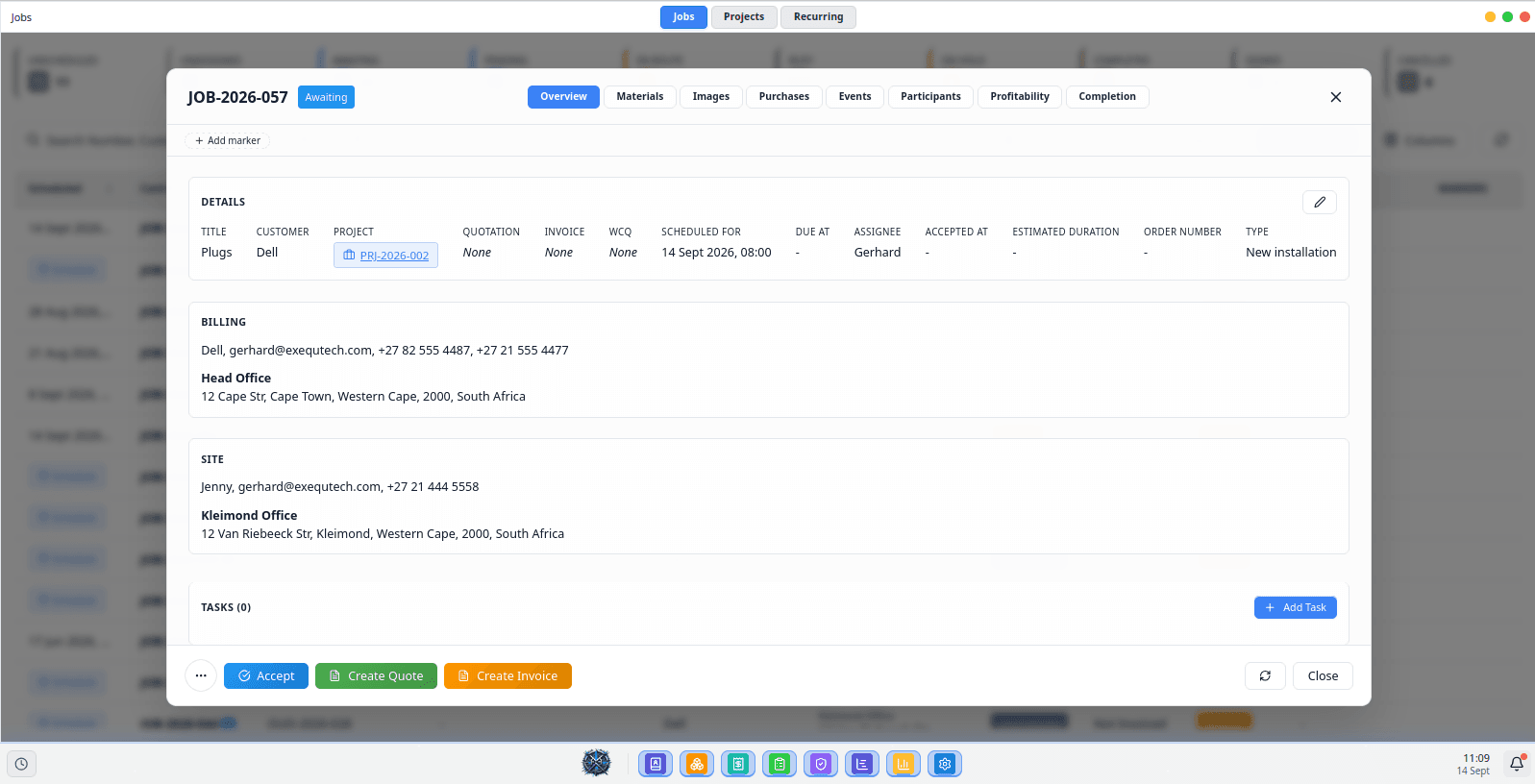
Task: Click Create Invoice
Action: pyautogui.click(x=508, y=675)
